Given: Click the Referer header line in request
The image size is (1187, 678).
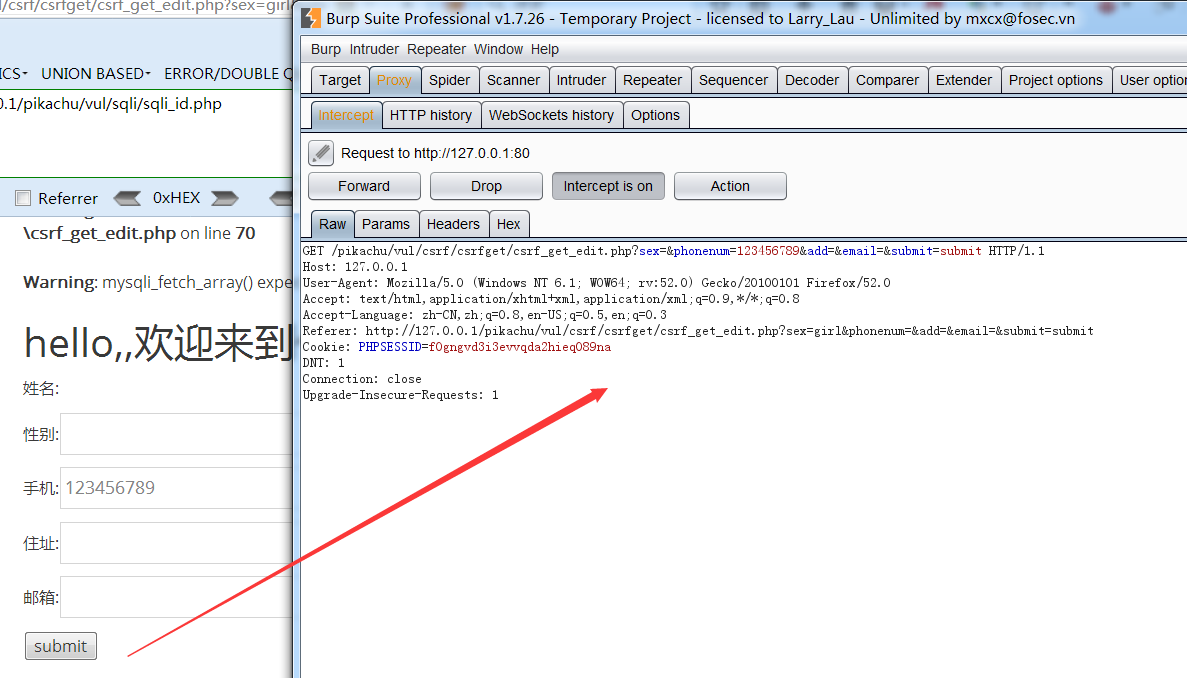Looking at the screenshot, I should point(698,331).
